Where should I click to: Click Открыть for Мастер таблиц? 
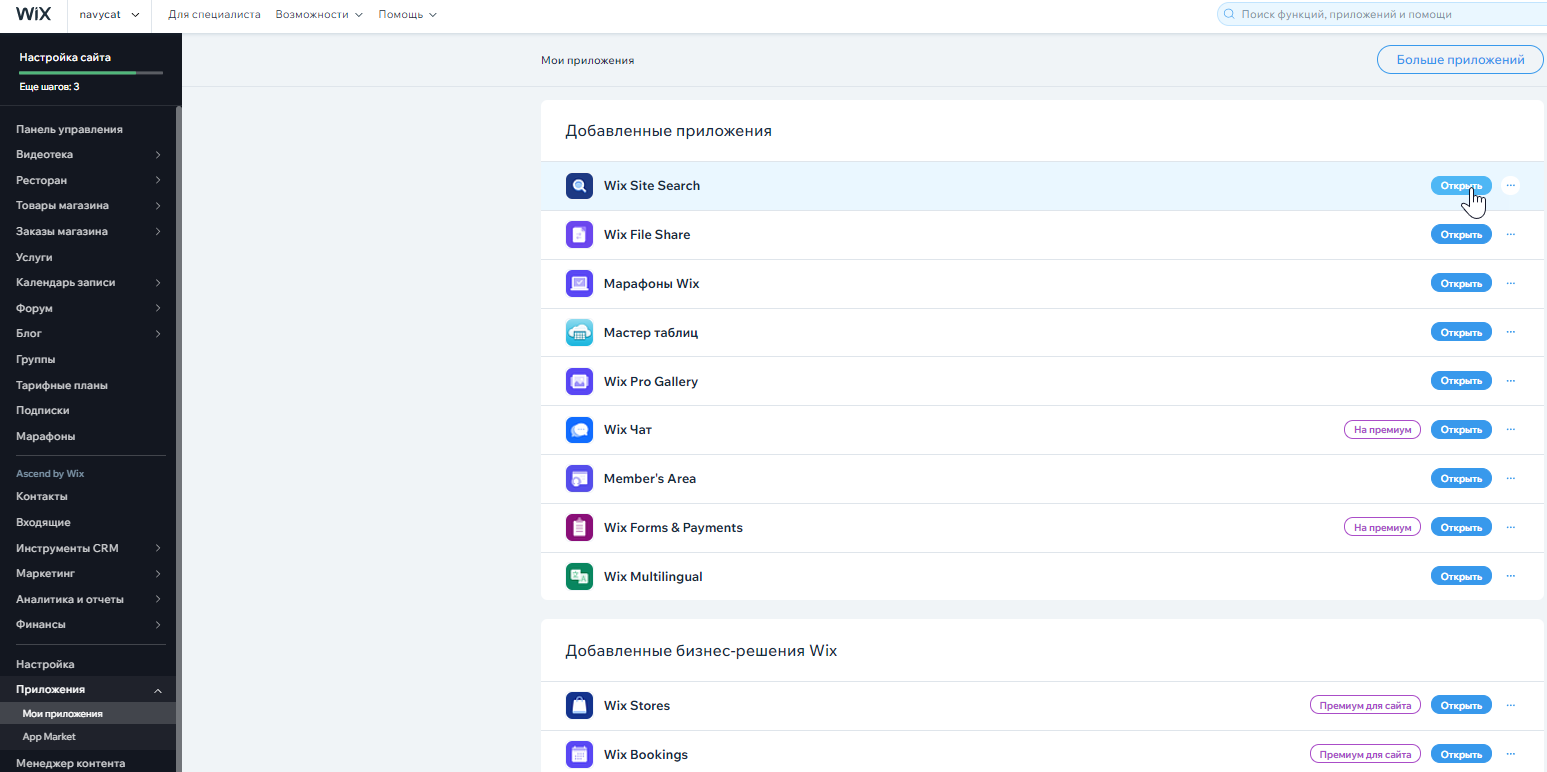1461,332
